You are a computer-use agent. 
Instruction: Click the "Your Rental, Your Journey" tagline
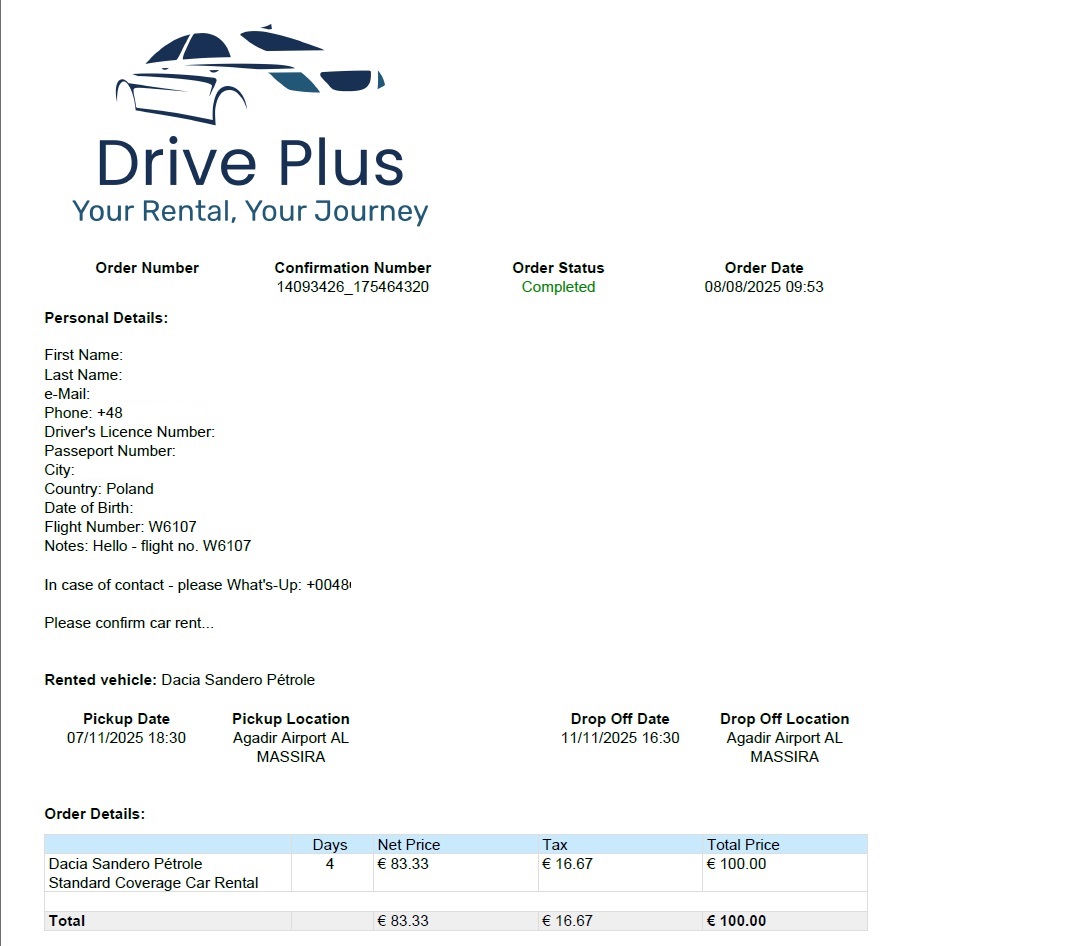pyautogui.click(x=250, y=211)
